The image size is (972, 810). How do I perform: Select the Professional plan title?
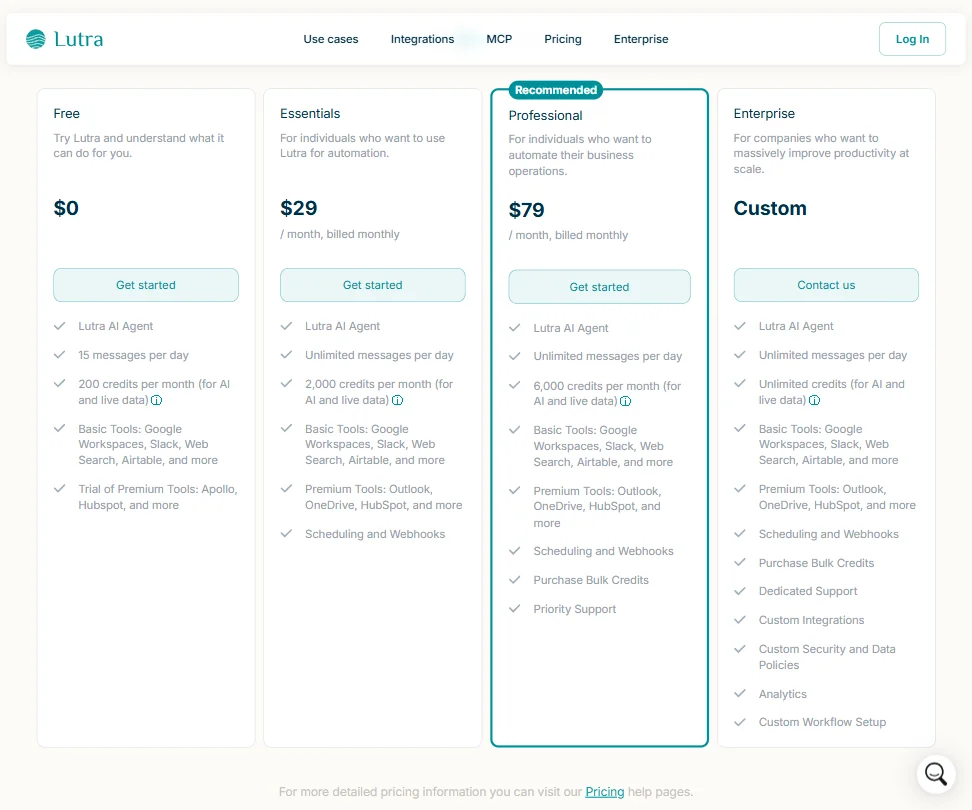546,115
